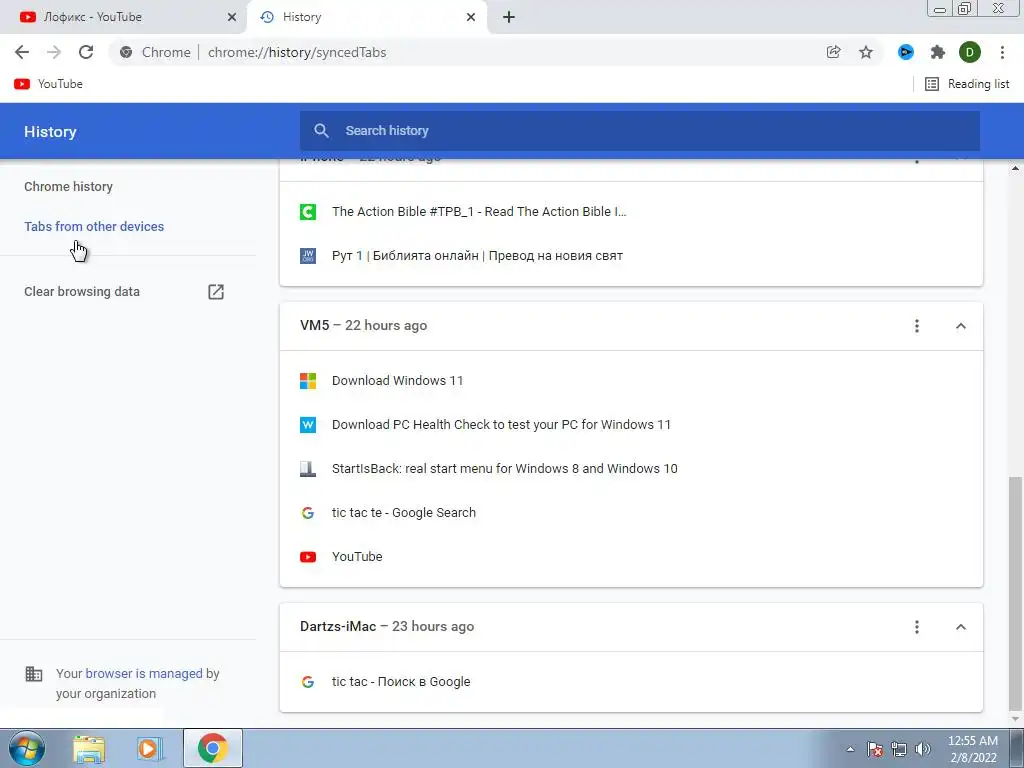Click the green C favicon for Action Bible
This screenshot has height=768, width=1024.
coord(308,212)
